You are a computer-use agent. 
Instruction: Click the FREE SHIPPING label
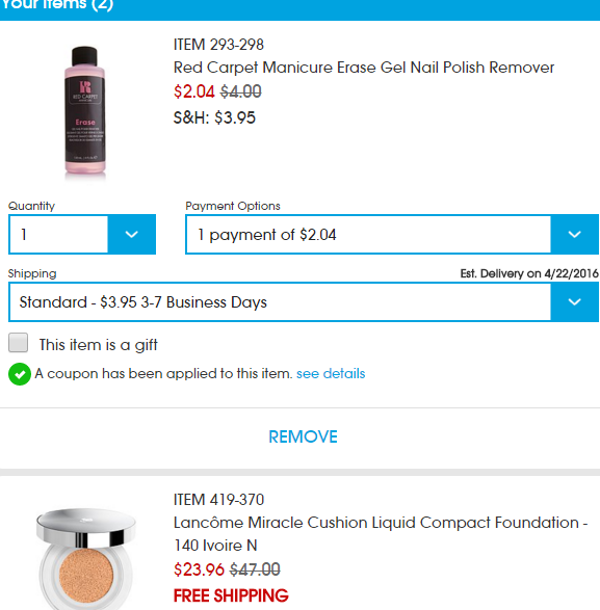[x=231, y=596]
